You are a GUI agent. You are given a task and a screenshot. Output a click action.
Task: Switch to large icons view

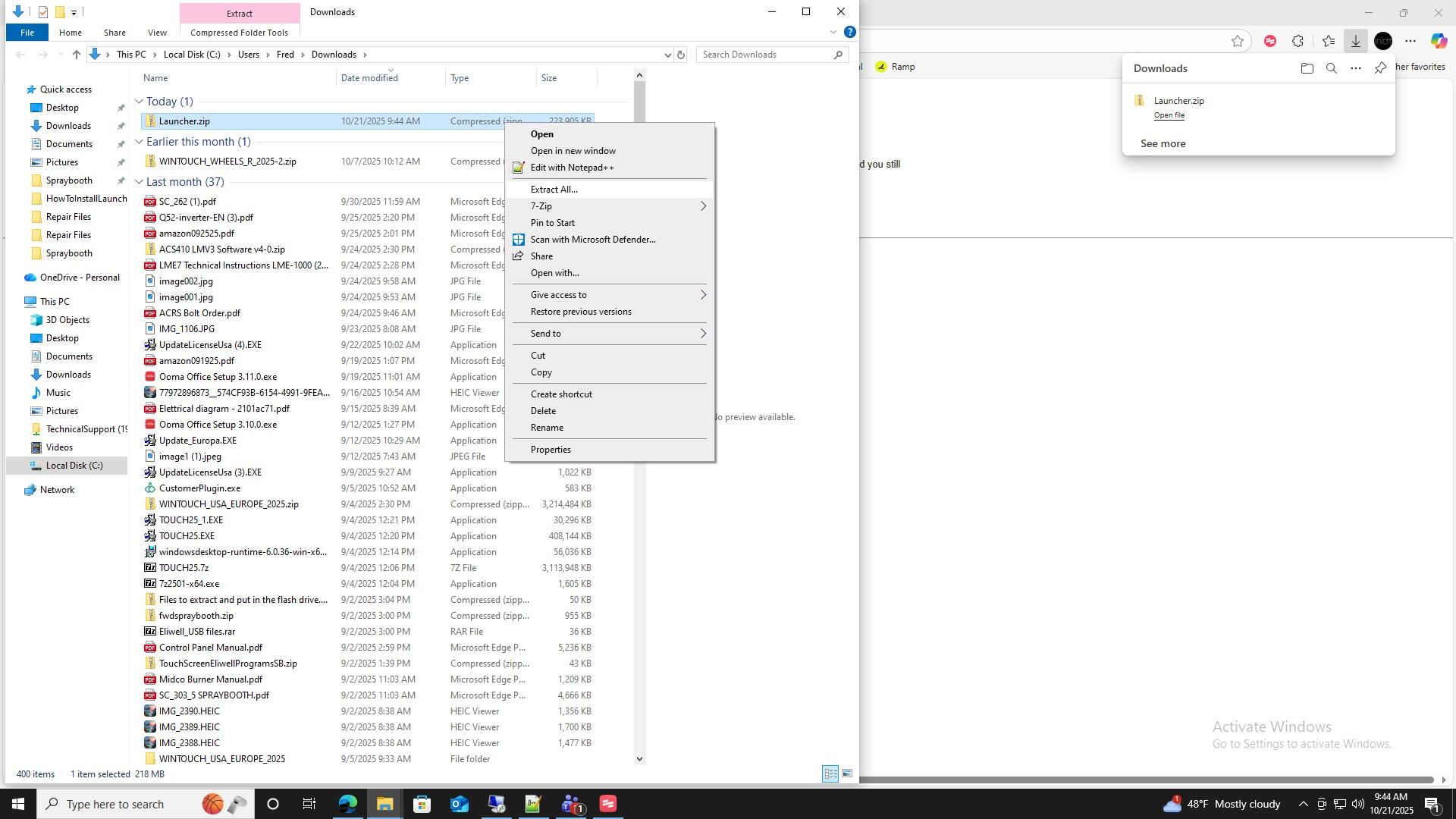click(846, 774)
